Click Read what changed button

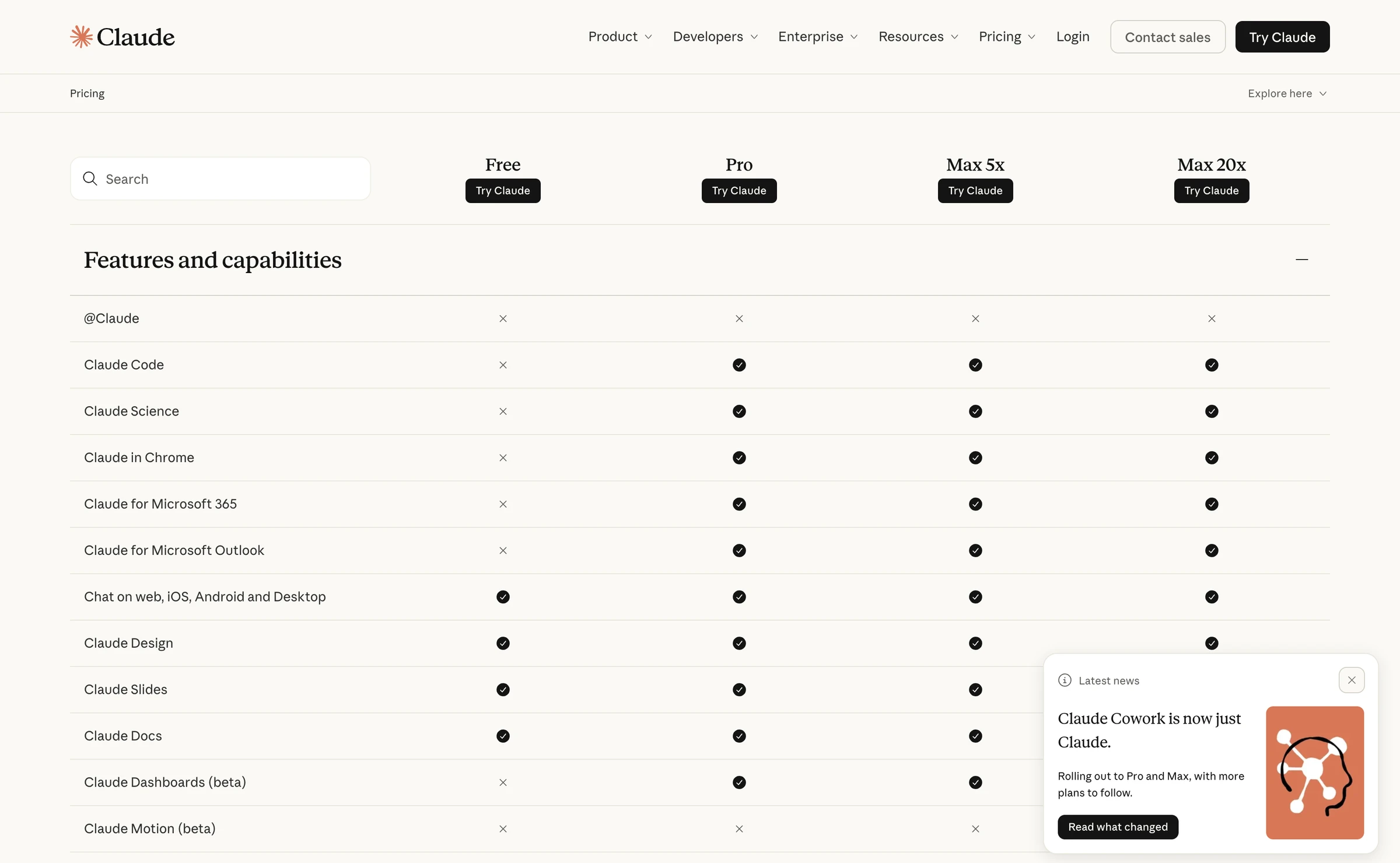click(x=1118, y=827)
